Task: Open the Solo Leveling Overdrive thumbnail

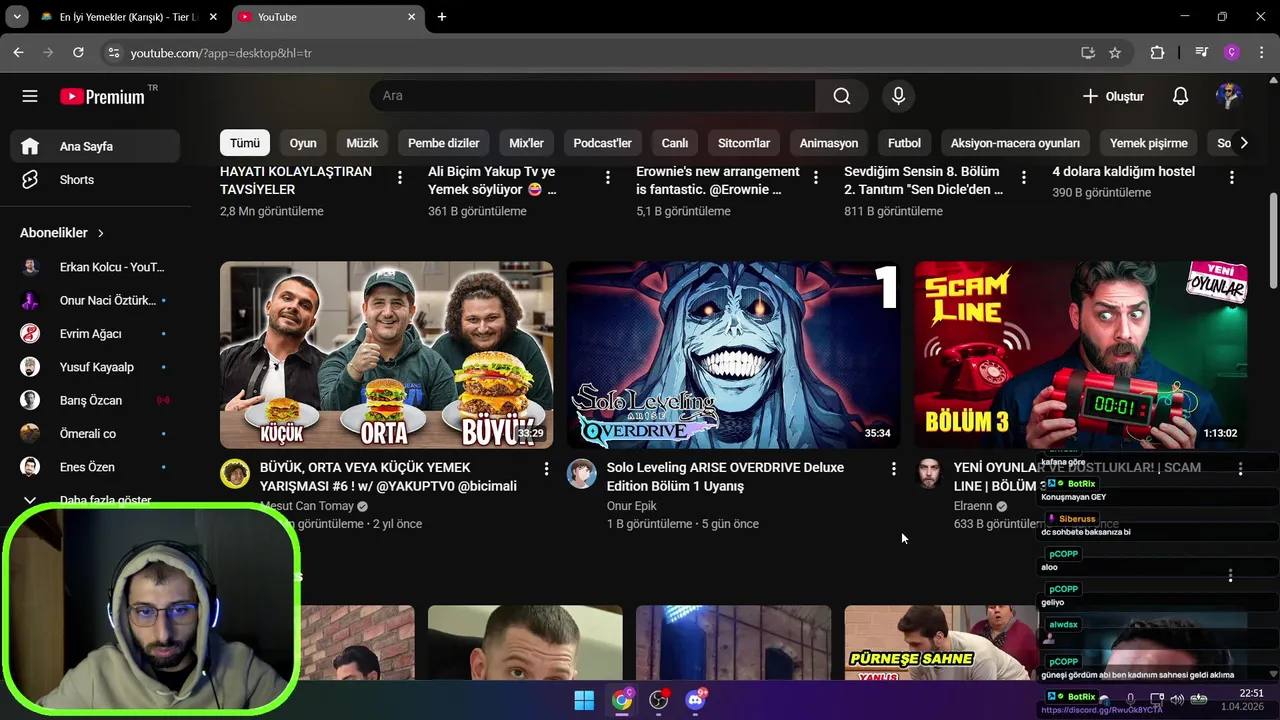Action: pyautogui.click(x=733, y=355)
